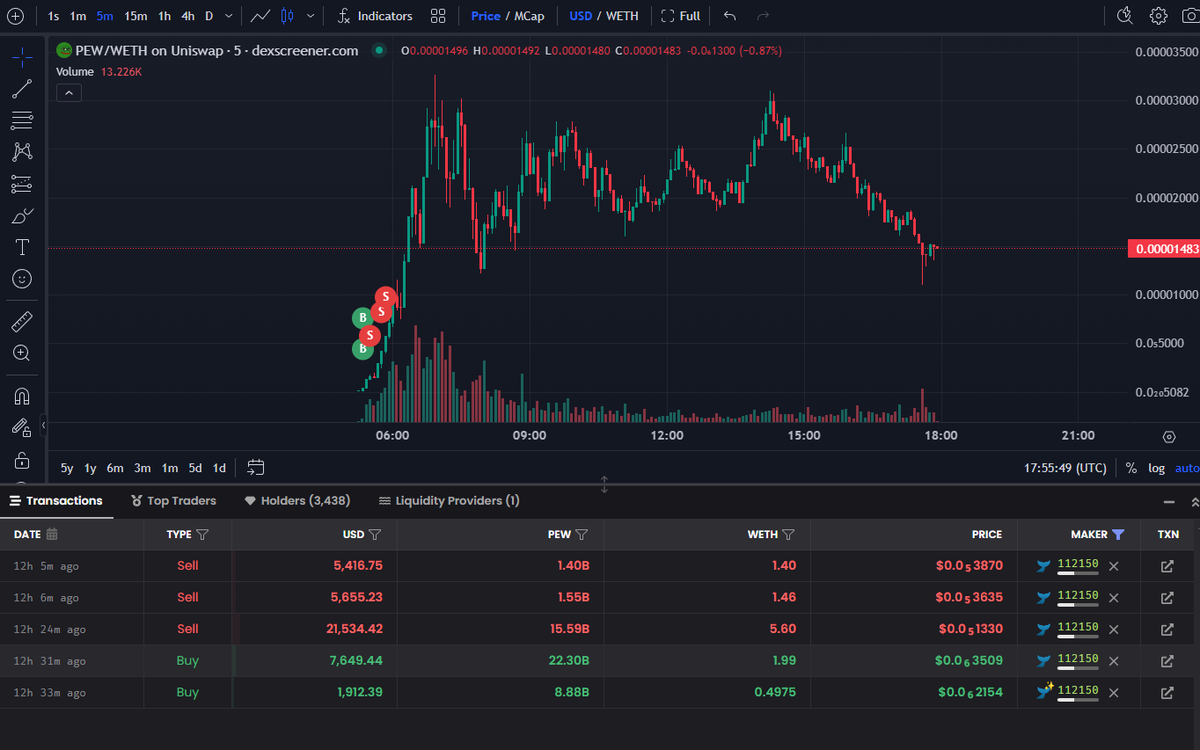Toggle quote currency to WETH
This screenshot has width=1200, height=750.
click(622, 16)
